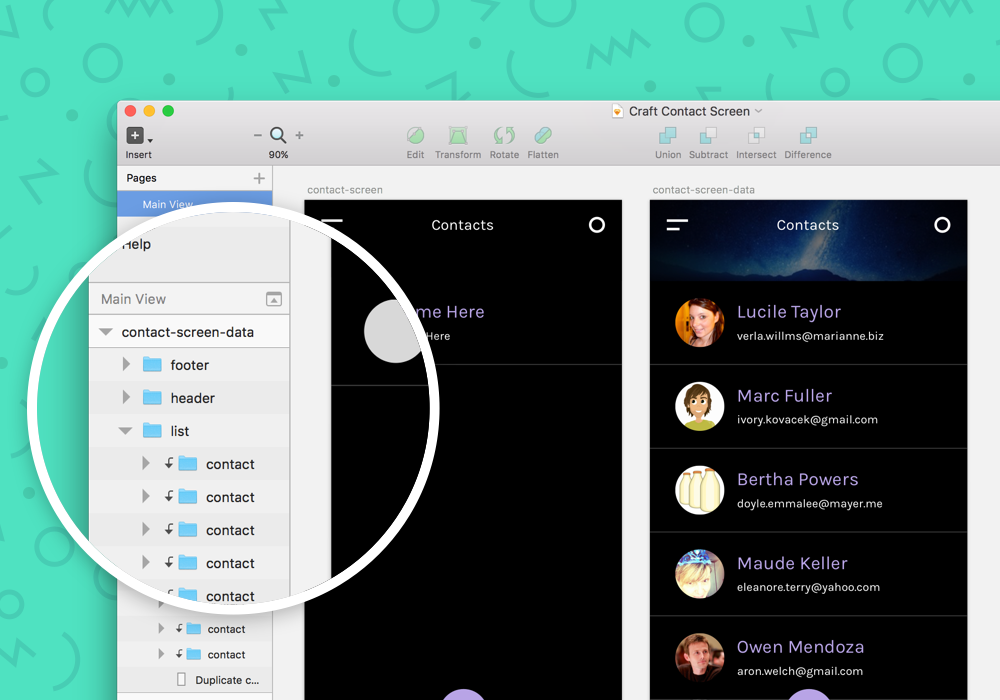This screenshot has width=1000, height=700.
Task: Expand the footer layer group
Action: [x=125, y=364]
